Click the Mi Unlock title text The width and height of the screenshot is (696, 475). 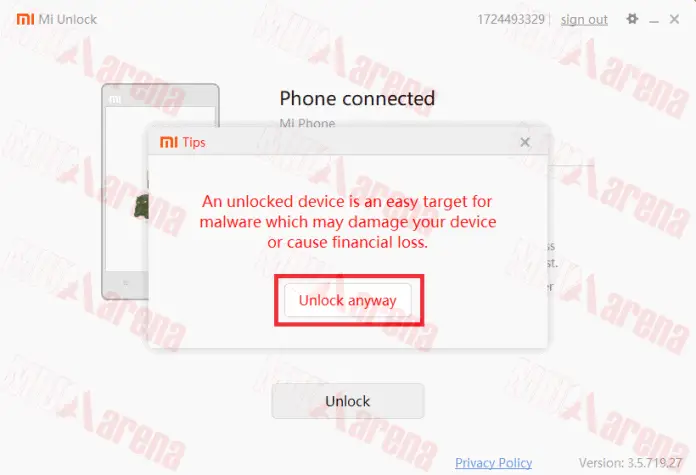click(x=68, y=20)
